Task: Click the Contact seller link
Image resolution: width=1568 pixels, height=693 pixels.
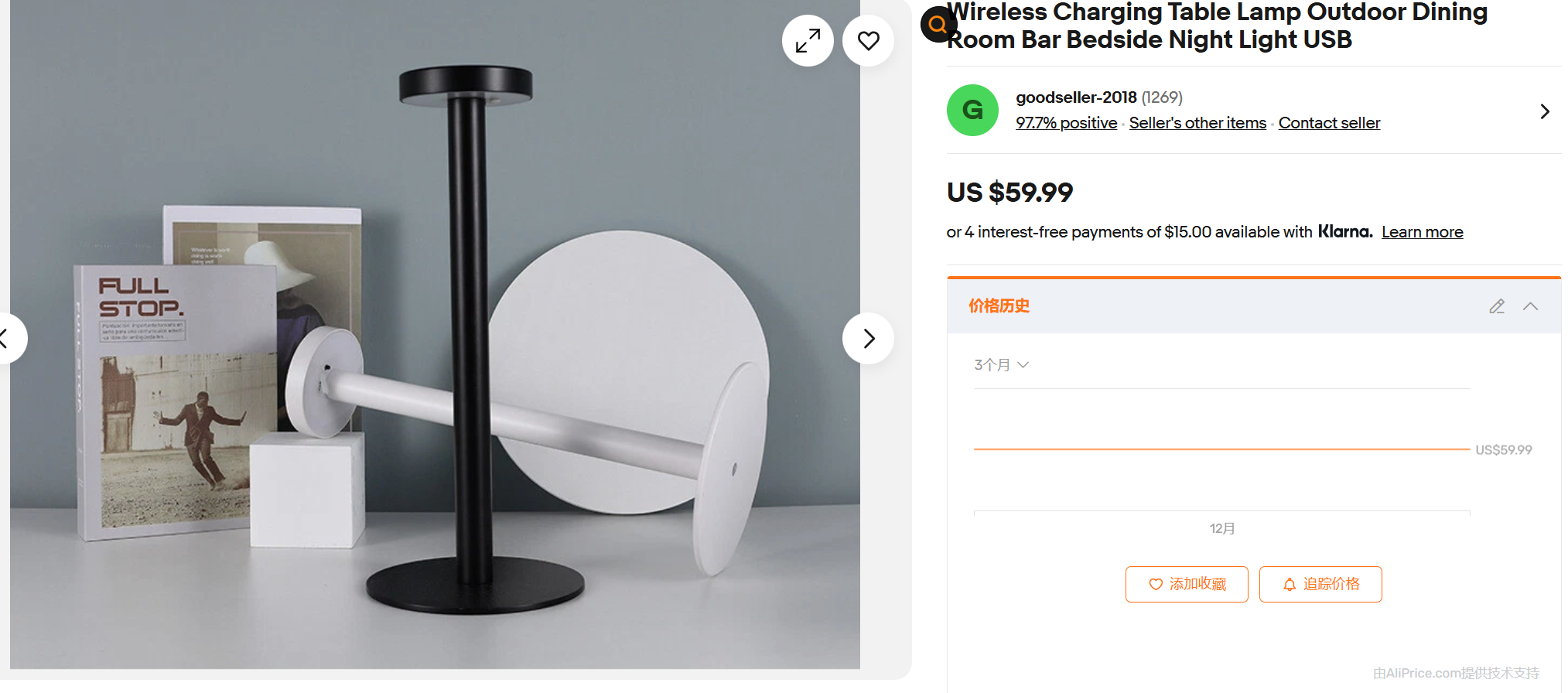Action: (1329, 123)
